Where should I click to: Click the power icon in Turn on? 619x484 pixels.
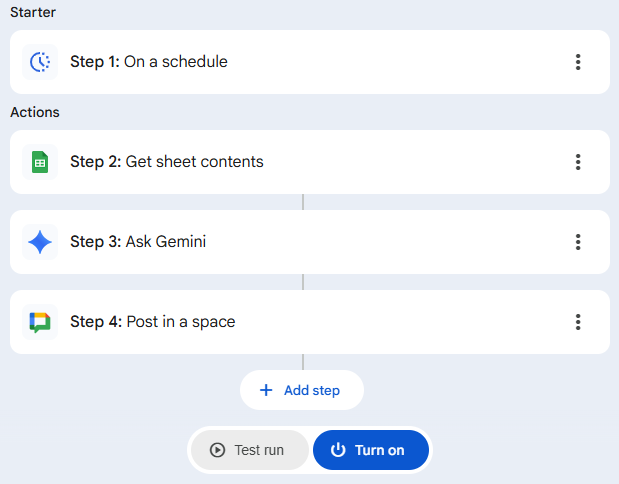tap(338, 450)
